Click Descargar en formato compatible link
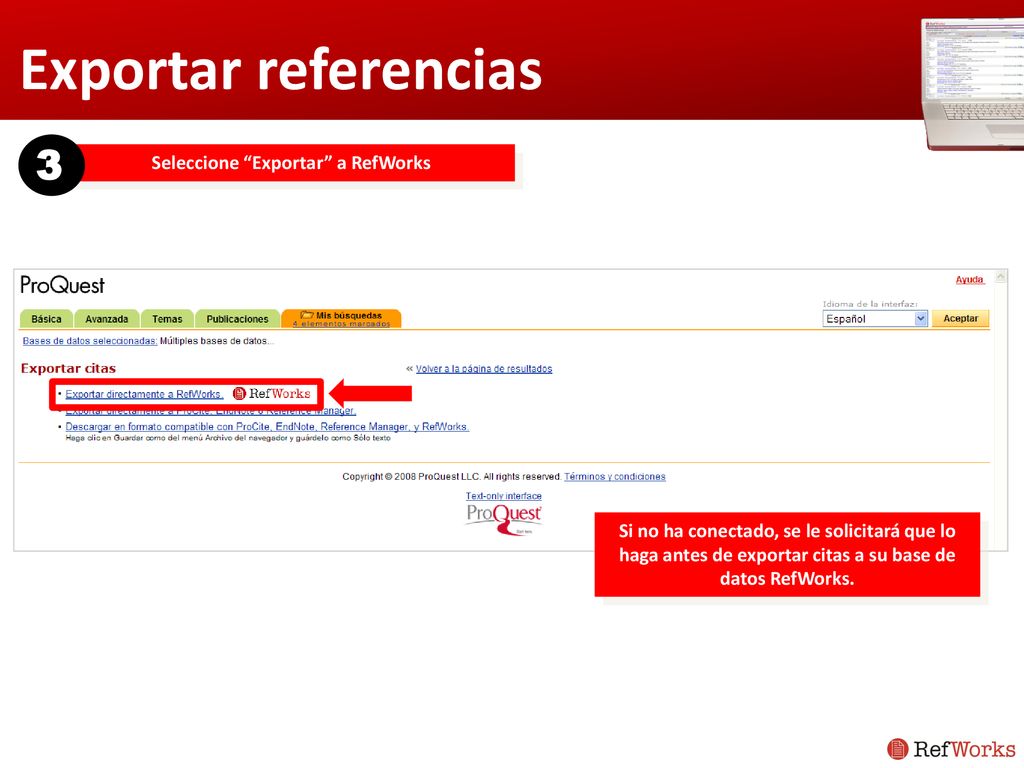Viewport: 1024px width, 768px height. [267, 426]
